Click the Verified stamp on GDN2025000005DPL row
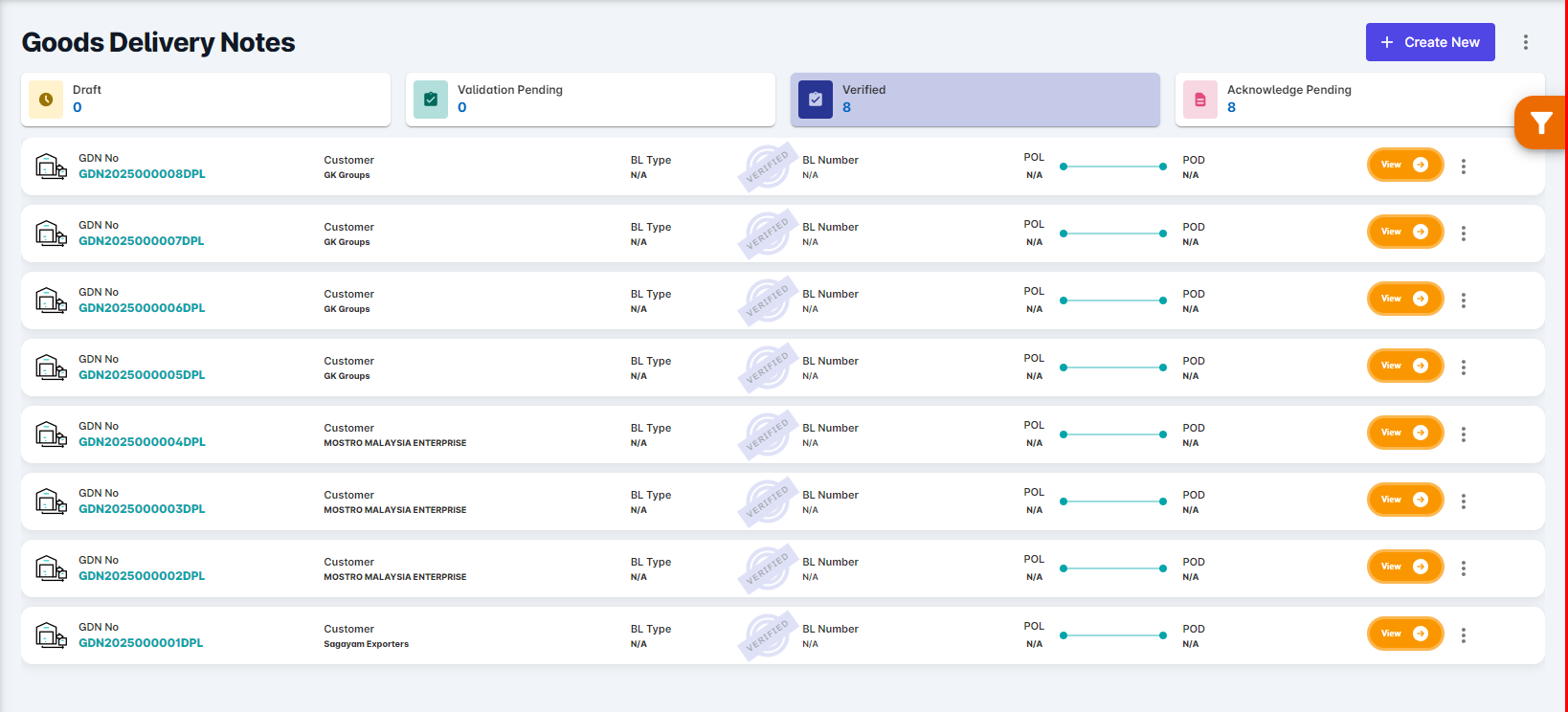Image resolution: width=1568 pixels, height=712 pixels. (767, 367)
